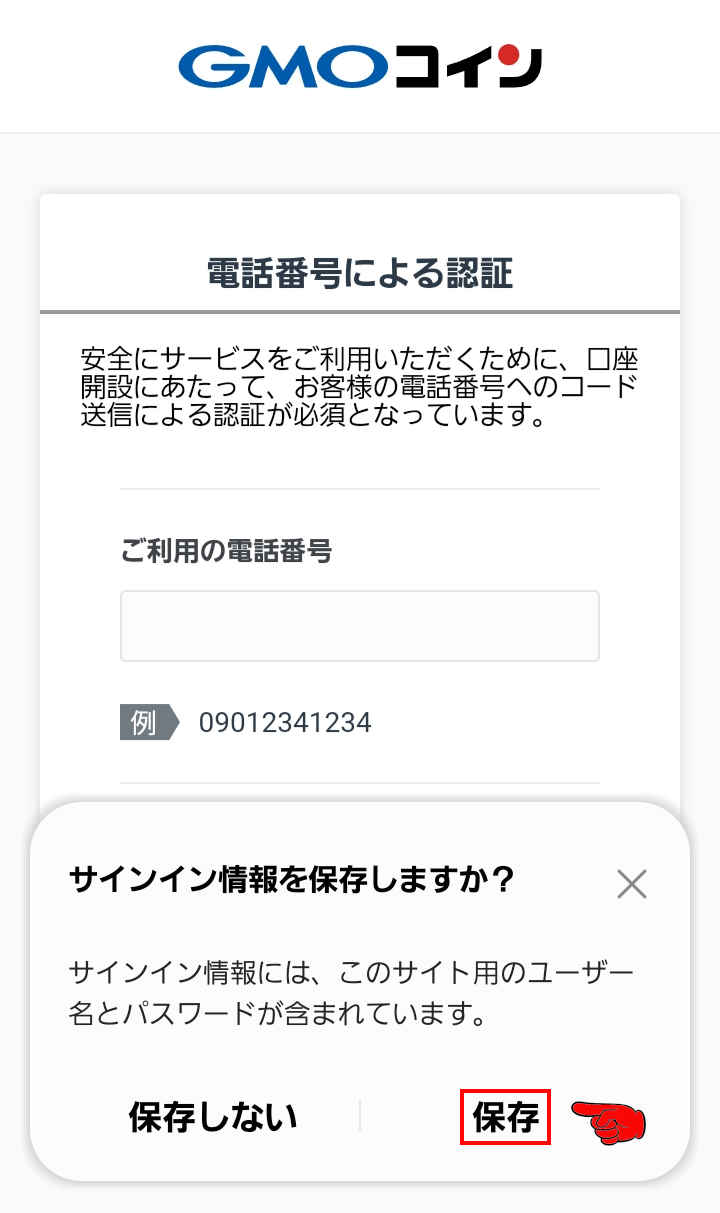Tap the phone number input box

click(x=358, y=625)
